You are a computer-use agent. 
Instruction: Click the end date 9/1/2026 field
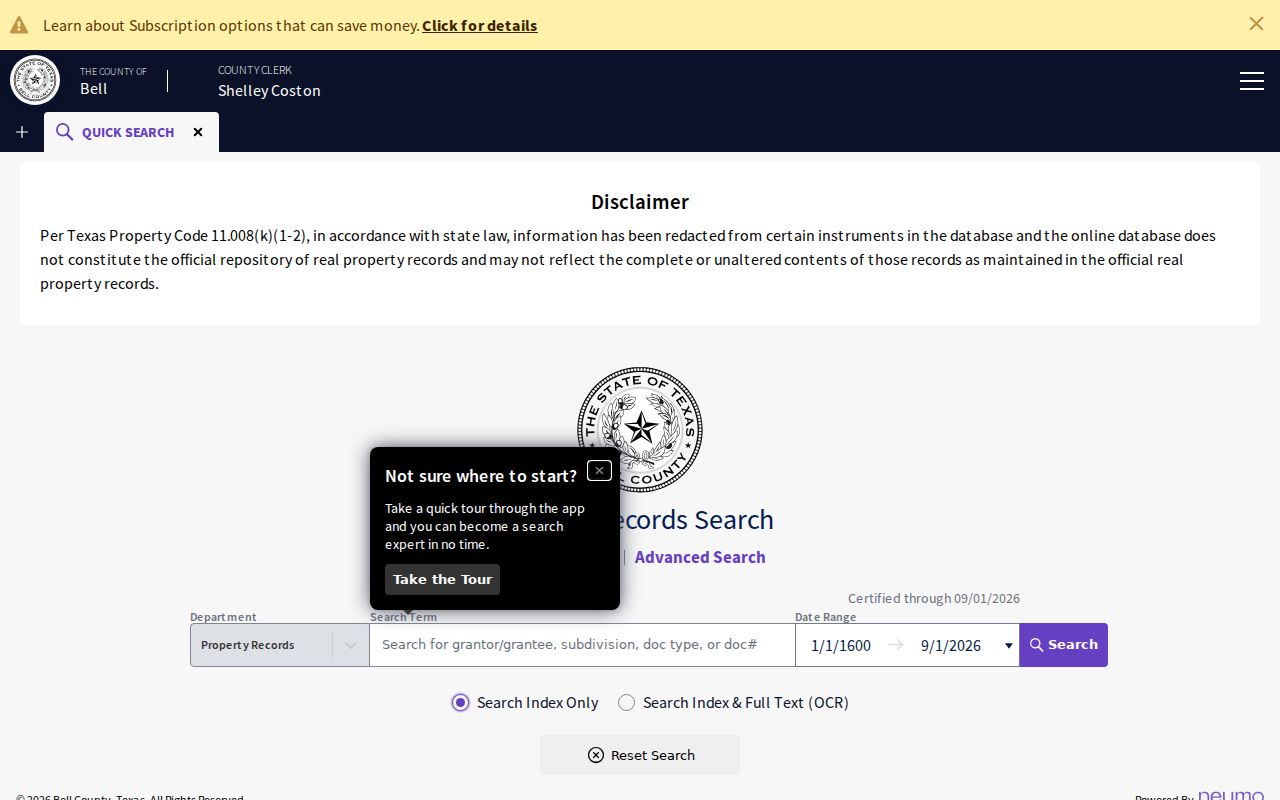(951, 646)
